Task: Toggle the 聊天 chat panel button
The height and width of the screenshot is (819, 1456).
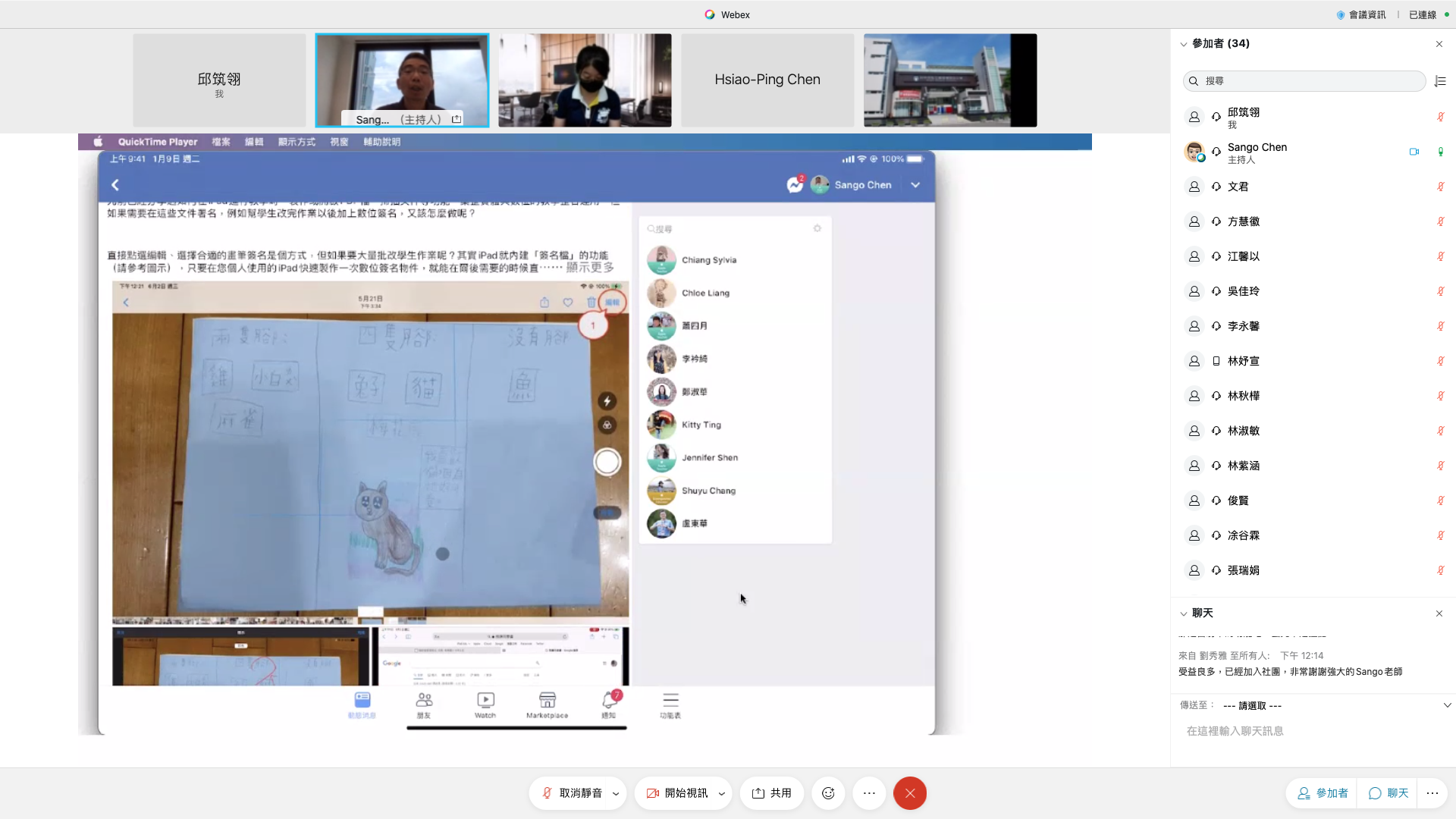Action: pyautogui.click(x=1389, y=793)
